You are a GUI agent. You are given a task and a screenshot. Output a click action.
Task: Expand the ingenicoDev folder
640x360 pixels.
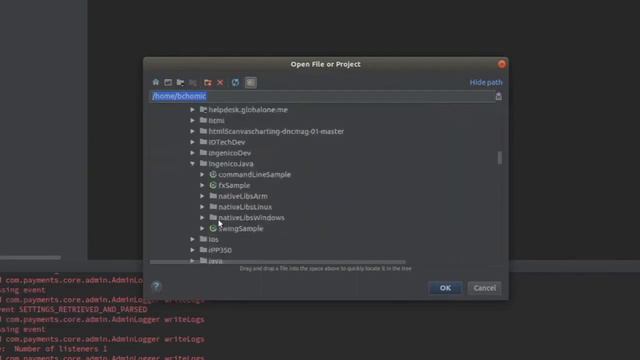(x=192, y=153)
